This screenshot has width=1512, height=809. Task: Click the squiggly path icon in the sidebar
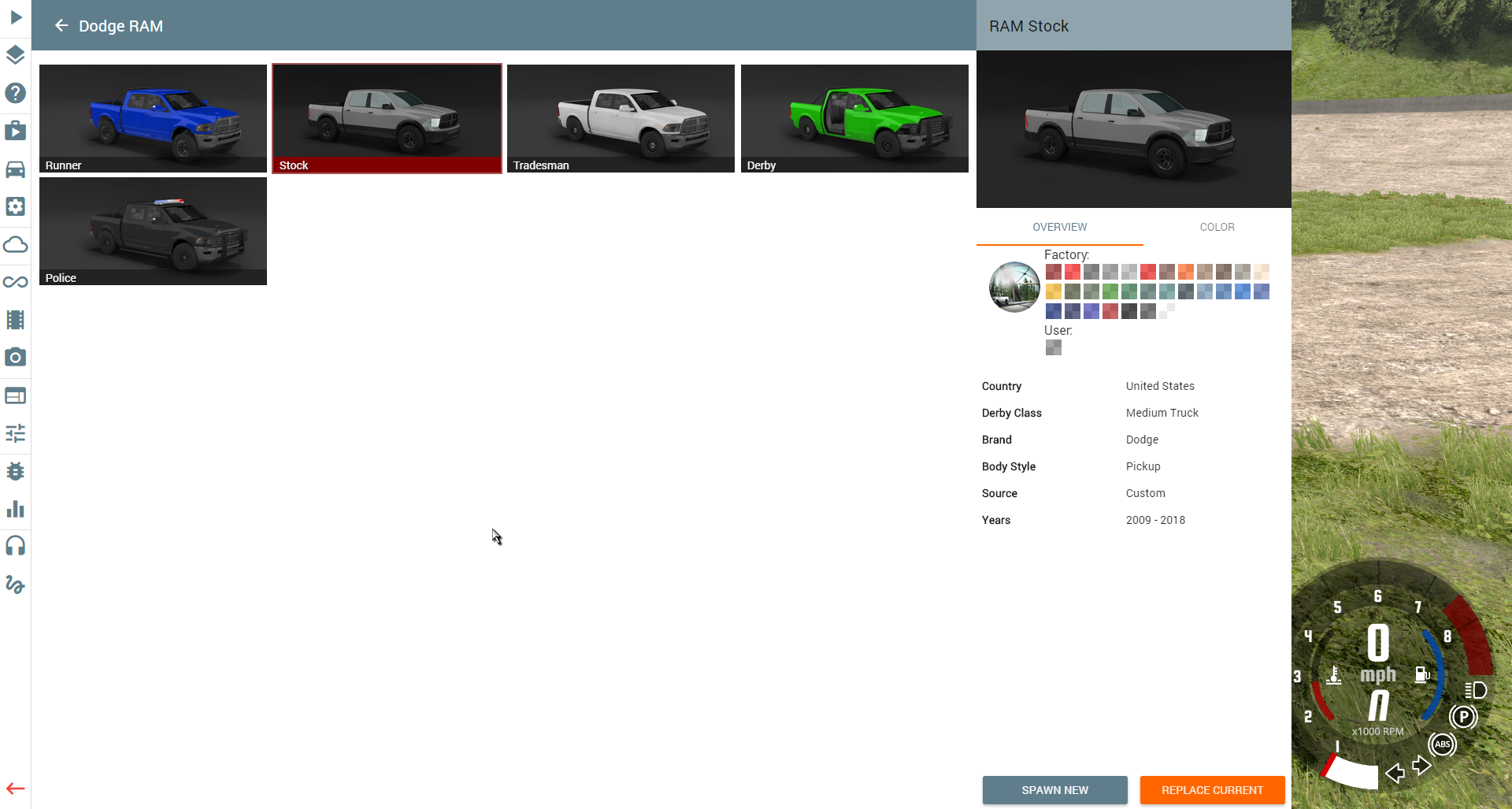pos(16,584)
